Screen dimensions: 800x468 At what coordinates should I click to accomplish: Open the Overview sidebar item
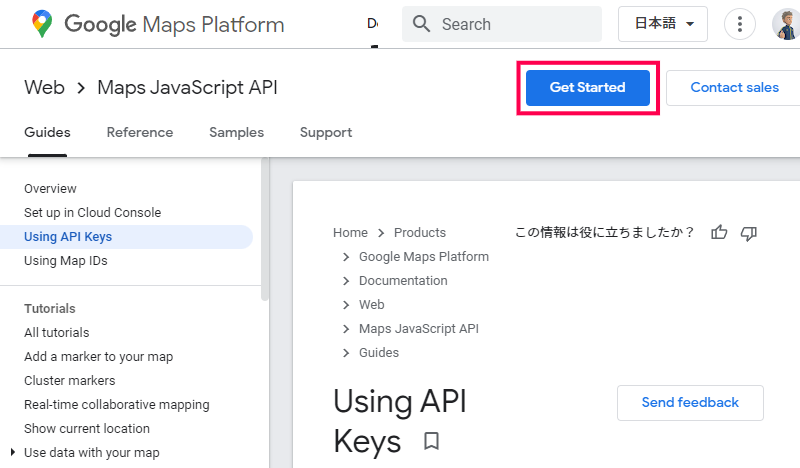coord(50,189)
